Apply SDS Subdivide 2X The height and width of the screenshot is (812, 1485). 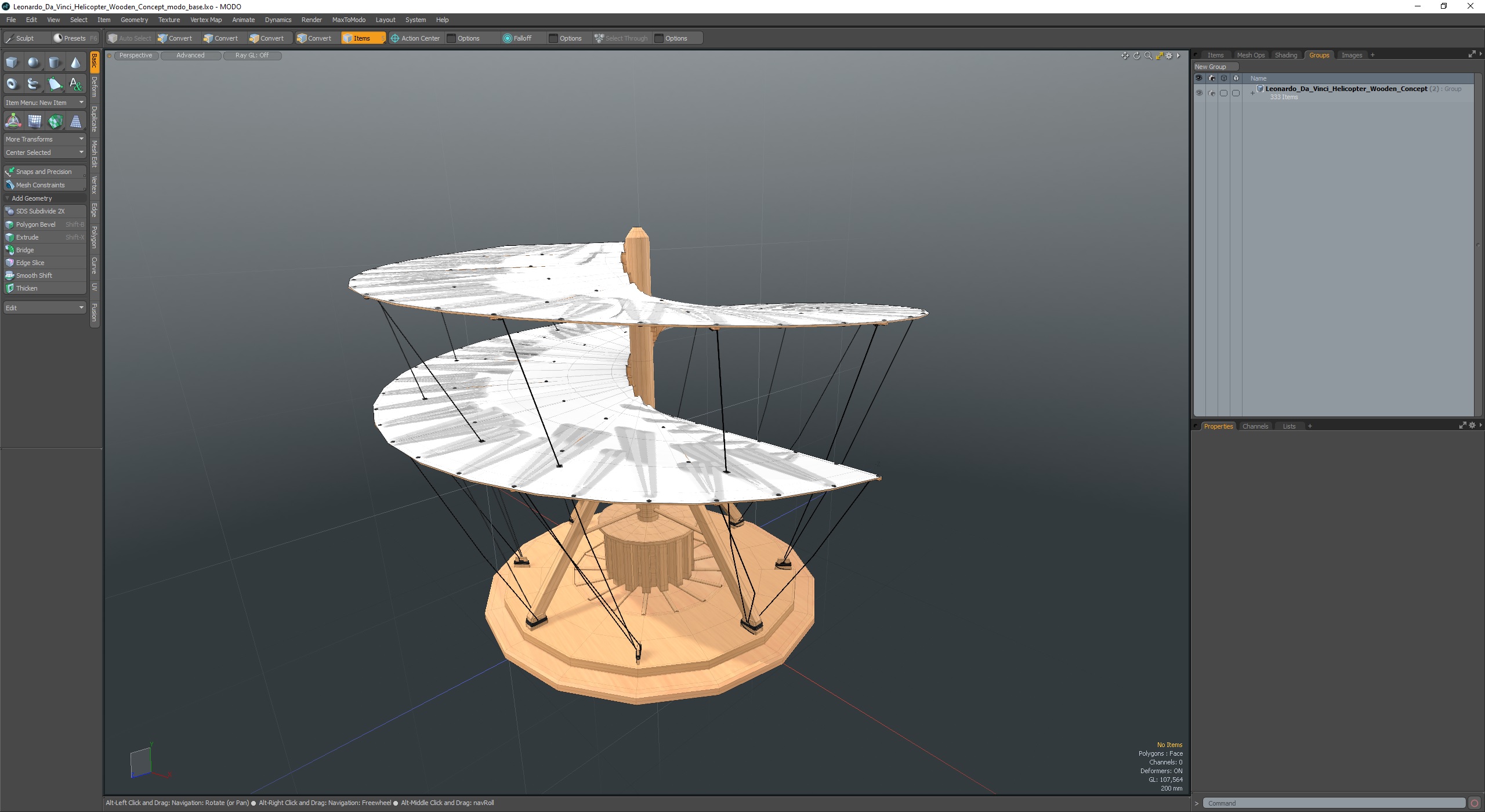point(45,211)
